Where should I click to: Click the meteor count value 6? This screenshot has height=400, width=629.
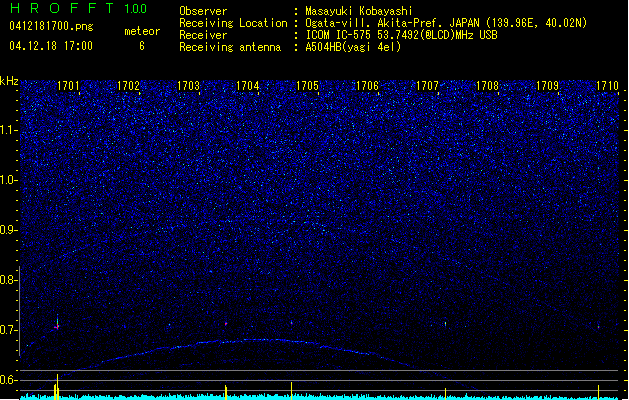142,46
